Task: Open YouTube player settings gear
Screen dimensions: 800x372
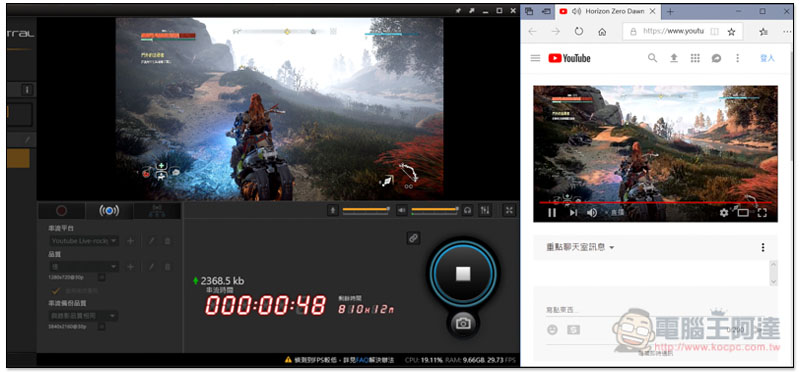Action: pos(724,213)
